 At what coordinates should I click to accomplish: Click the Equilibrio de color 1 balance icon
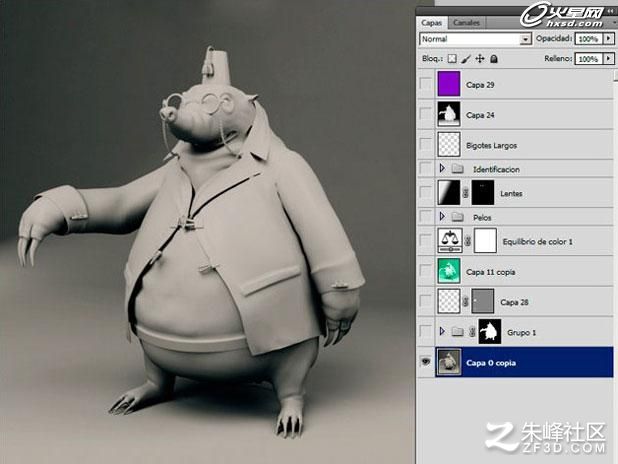pyautogui.click(x=450, y=240)
